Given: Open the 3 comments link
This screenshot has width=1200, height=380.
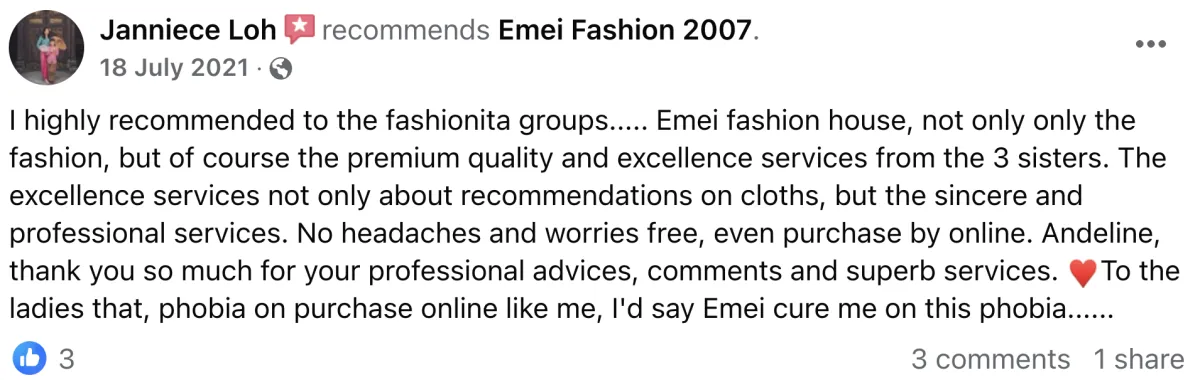Looking at the screenshot, I should click(990, 358).
